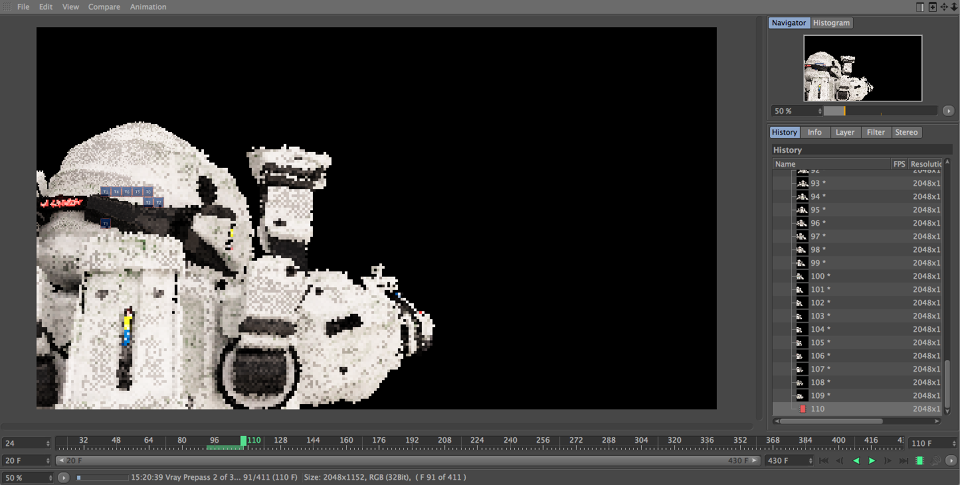Image resolution: width=960 pixels, height=485 pixels.
Task: Click the Navigator zoom slider
Action: tap(880, 111)
